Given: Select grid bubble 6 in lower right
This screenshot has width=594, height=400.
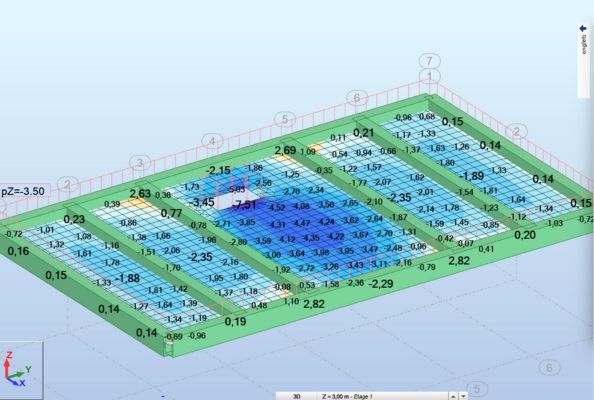Looking at the screenshot, I should 549,367.
